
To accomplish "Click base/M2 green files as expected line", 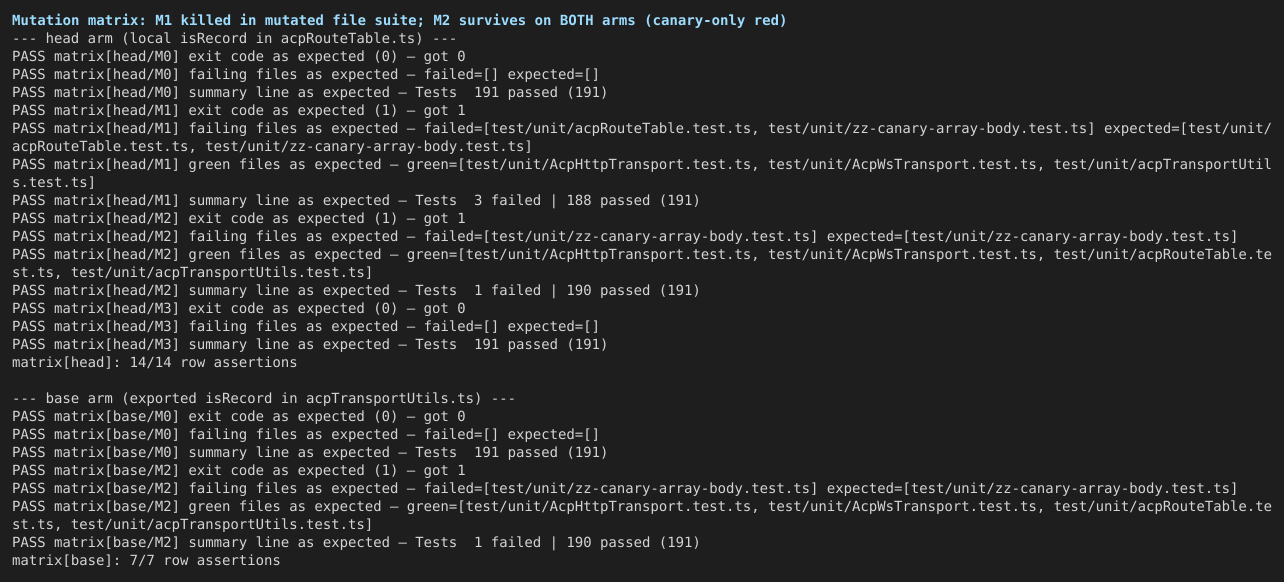I will [642, 516].
